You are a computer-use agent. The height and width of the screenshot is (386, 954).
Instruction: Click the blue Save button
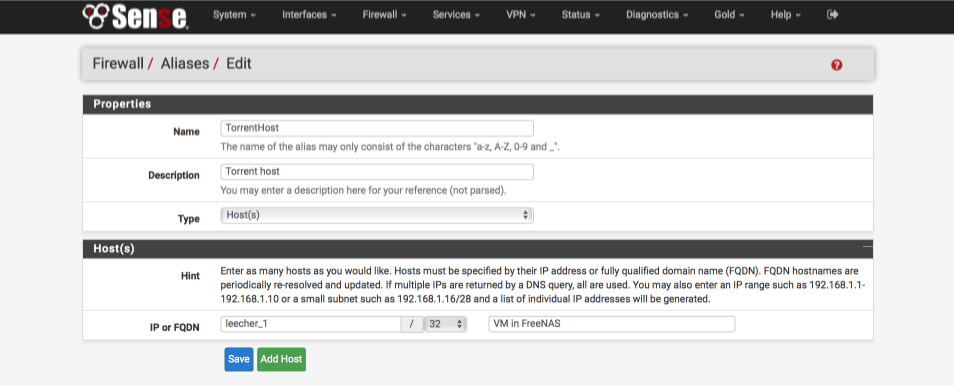[x=238, y=359]
